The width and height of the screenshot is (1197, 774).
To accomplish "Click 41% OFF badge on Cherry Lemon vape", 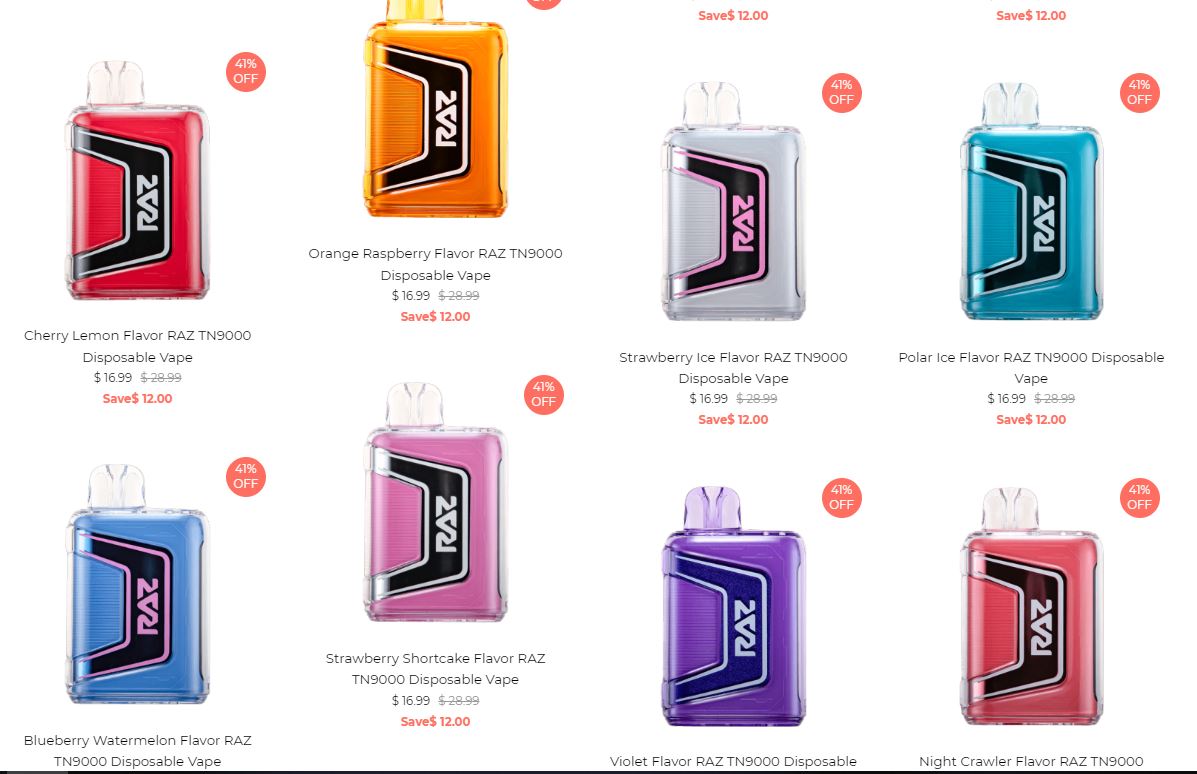I will 246,72.
